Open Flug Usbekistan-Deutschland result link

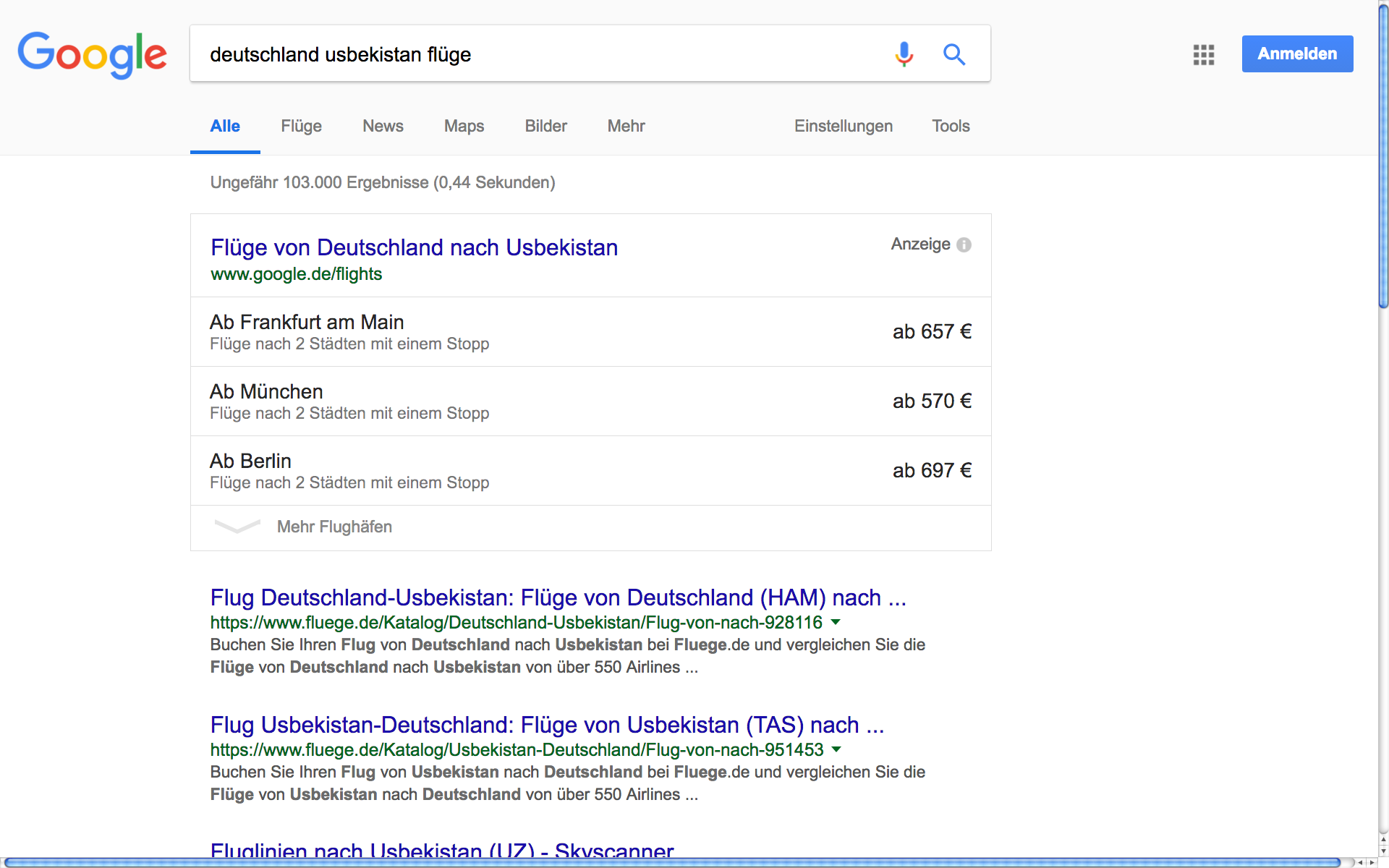tap(547, 725)
